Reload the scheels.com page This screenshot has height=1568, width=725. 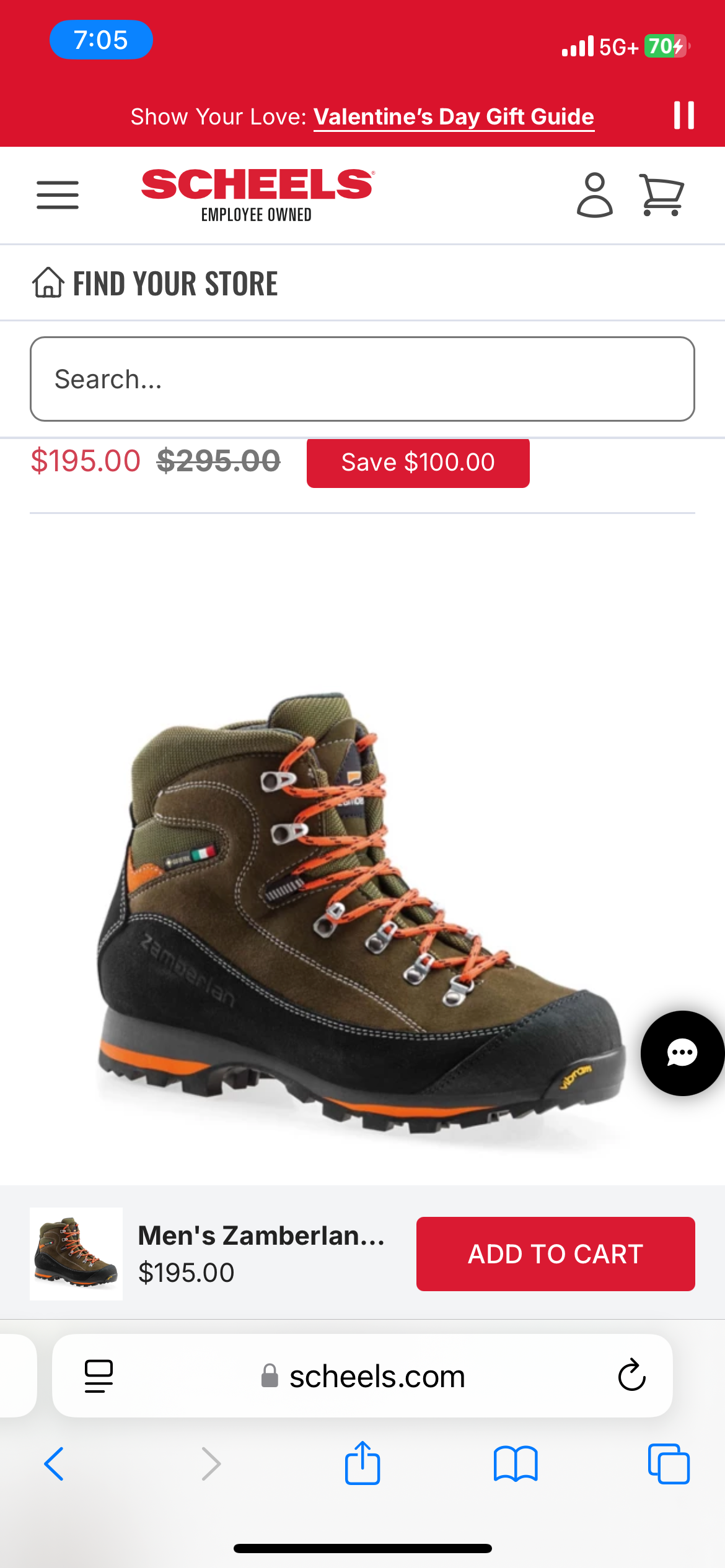631,1375
